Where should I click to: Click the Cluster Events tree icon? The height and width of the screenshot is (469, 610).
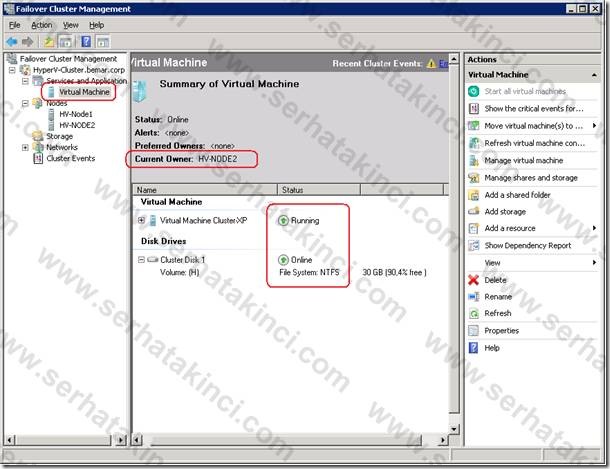38,158
